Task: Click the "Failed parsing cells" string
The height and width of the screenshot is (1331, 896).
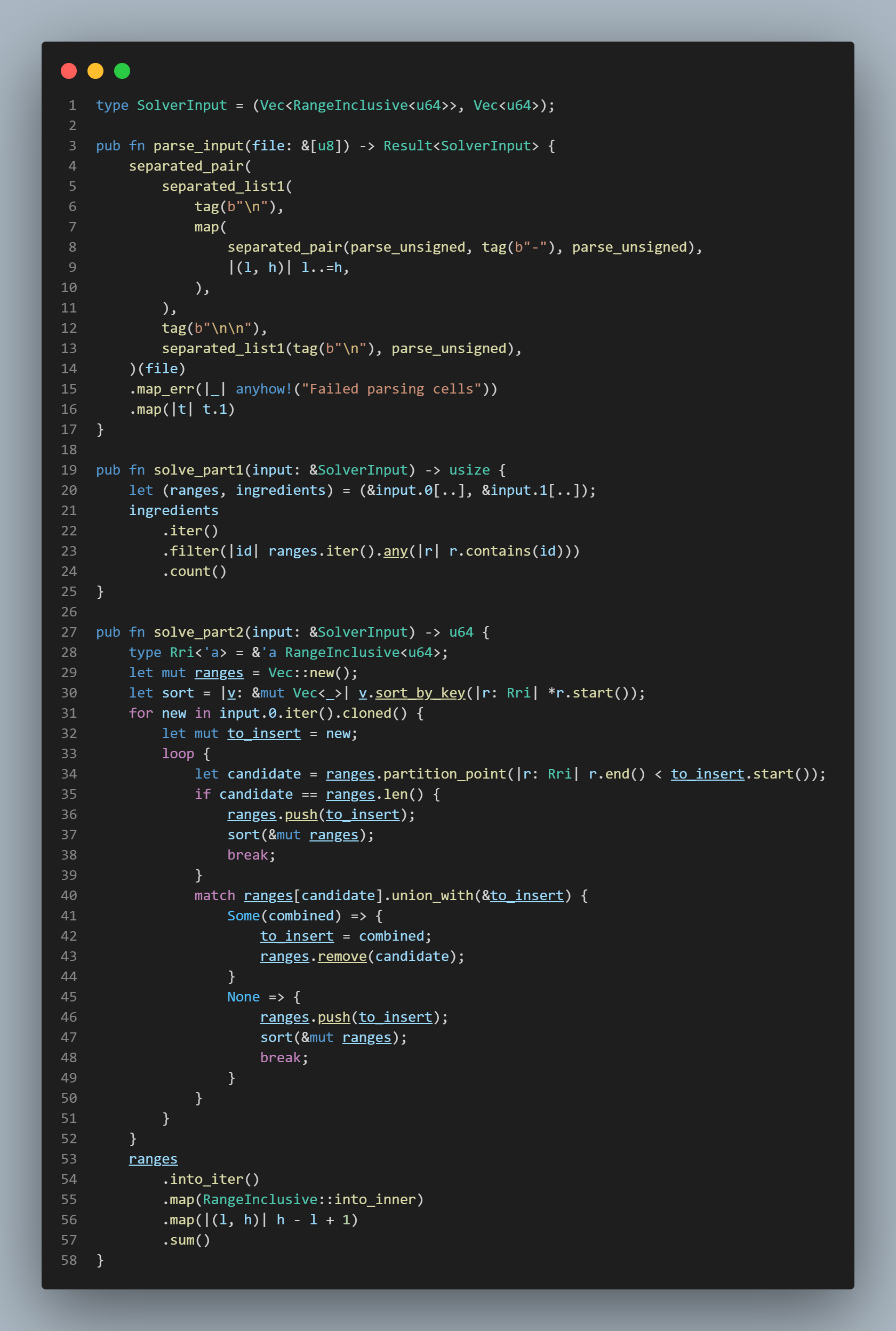Action: (x=391, y=388)
